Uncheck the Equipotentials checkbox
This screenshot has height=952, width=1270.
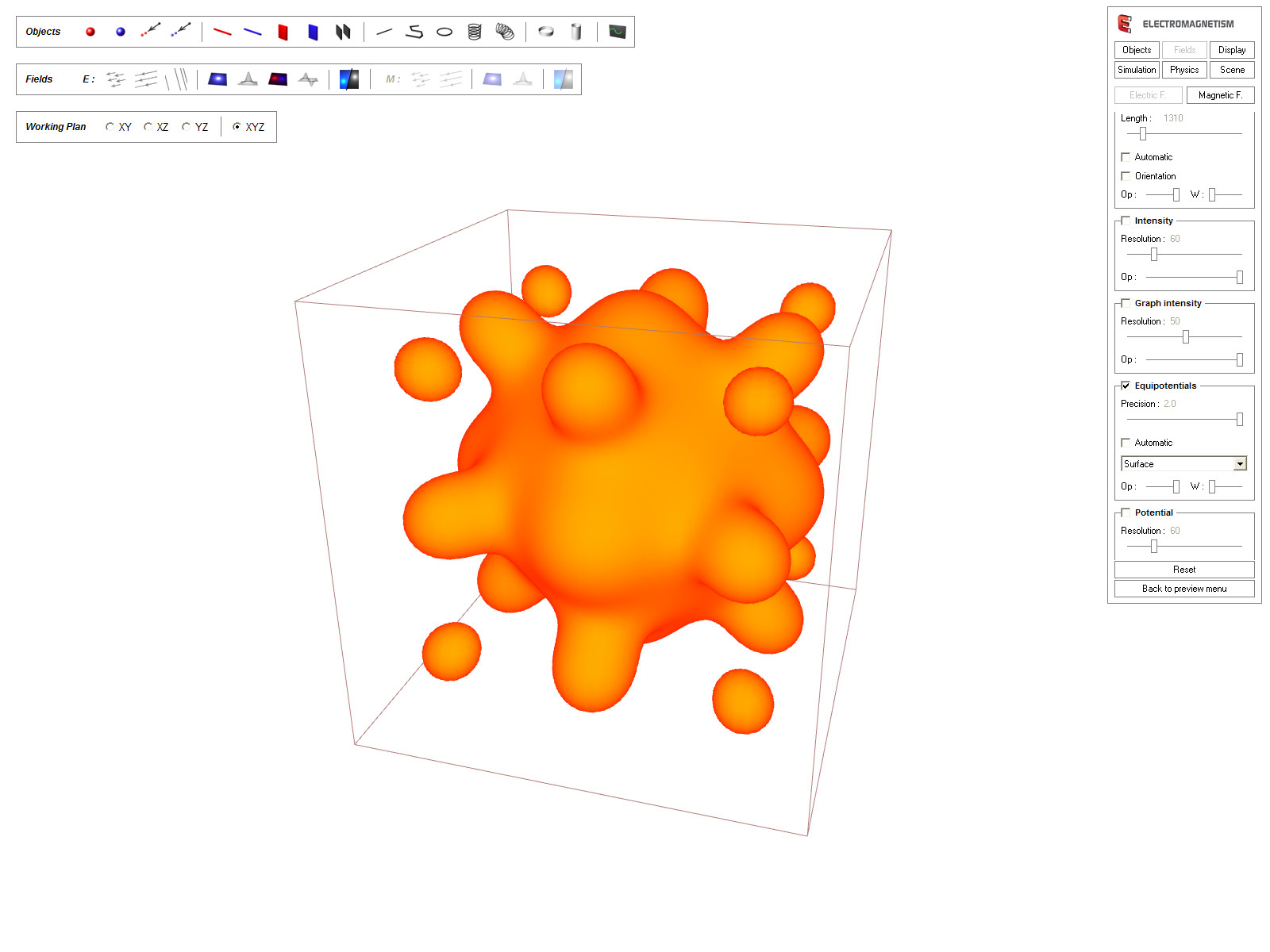coord(1125,386)
